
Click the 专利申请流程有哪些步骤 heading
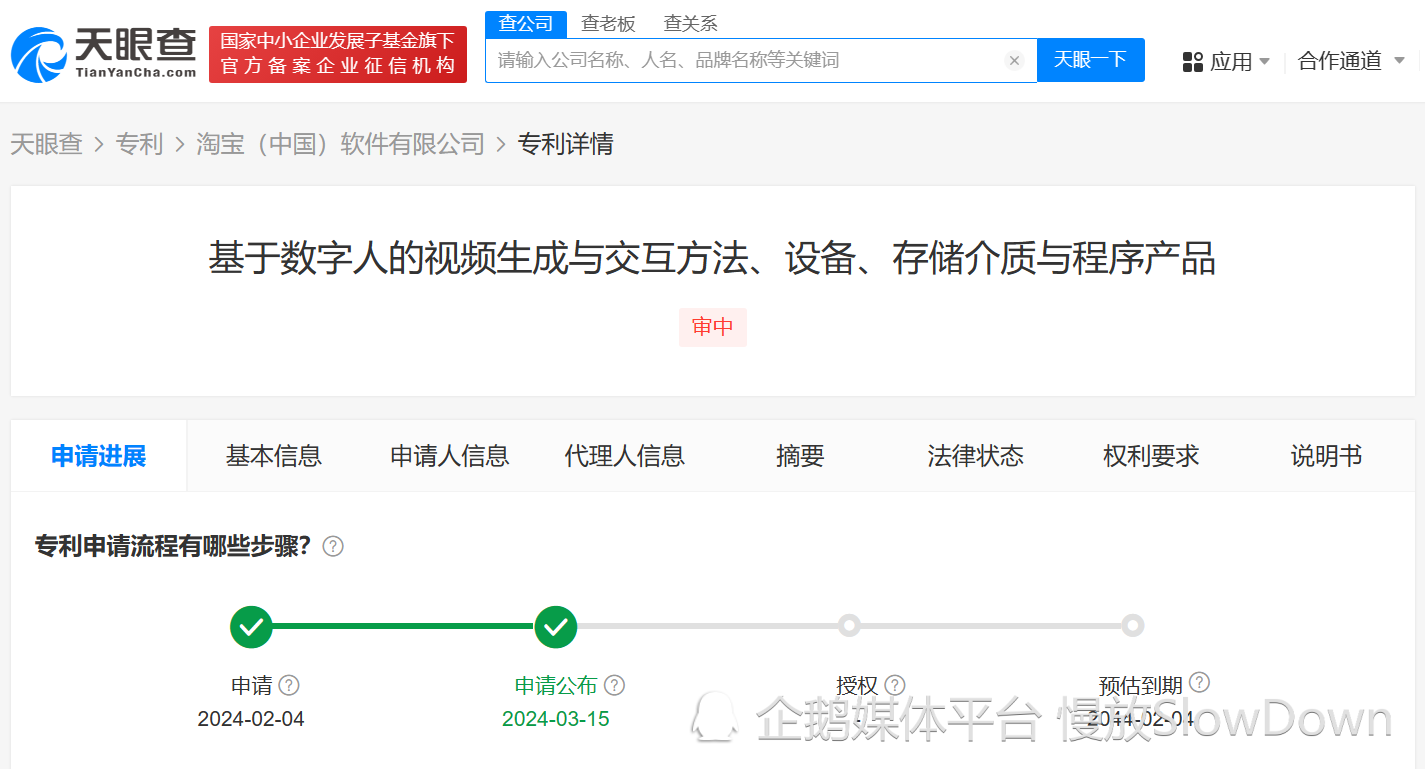coord(173,547)
